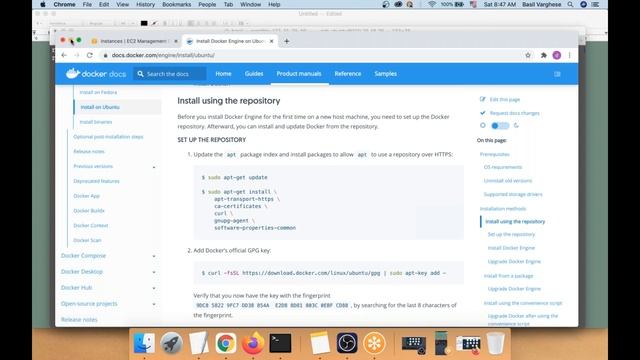The width and height of the screenshot is (640, 360).
Task: Open Trash in the Dock
Action: pos(495,343)
